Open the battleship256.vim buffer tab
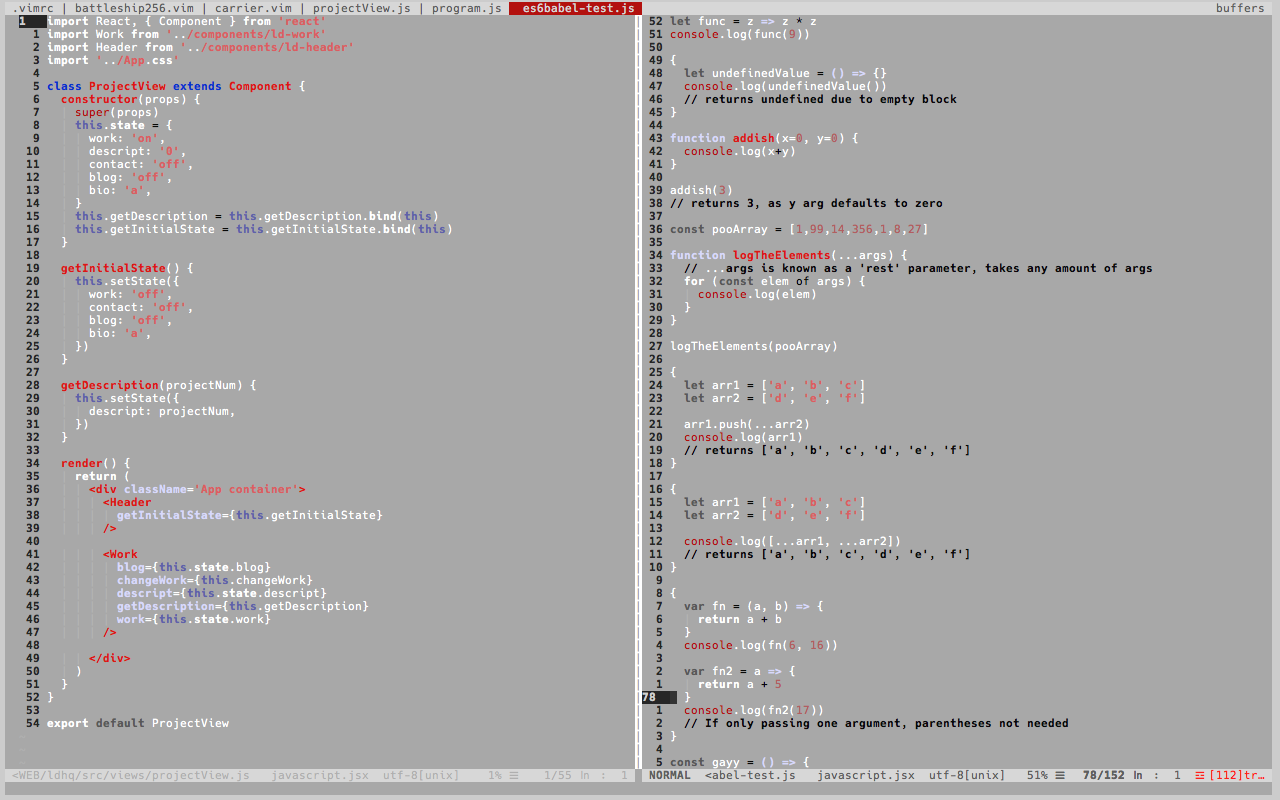Viewport: 1280px width, 800px height. click(135, 8)
